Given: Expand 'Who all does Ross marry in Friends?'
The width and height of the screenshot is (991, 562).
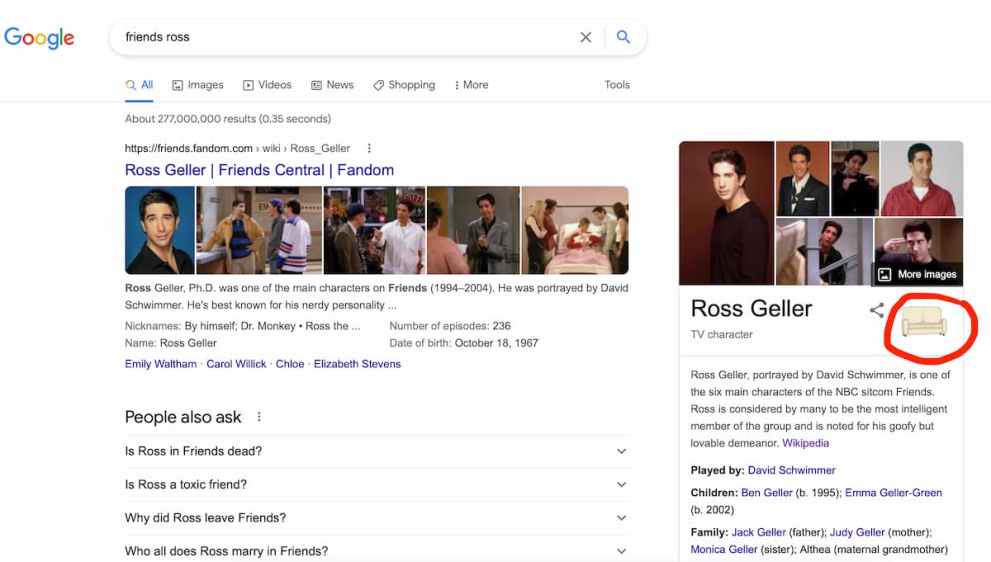Looking at the screenshot, I should [377, 551].
